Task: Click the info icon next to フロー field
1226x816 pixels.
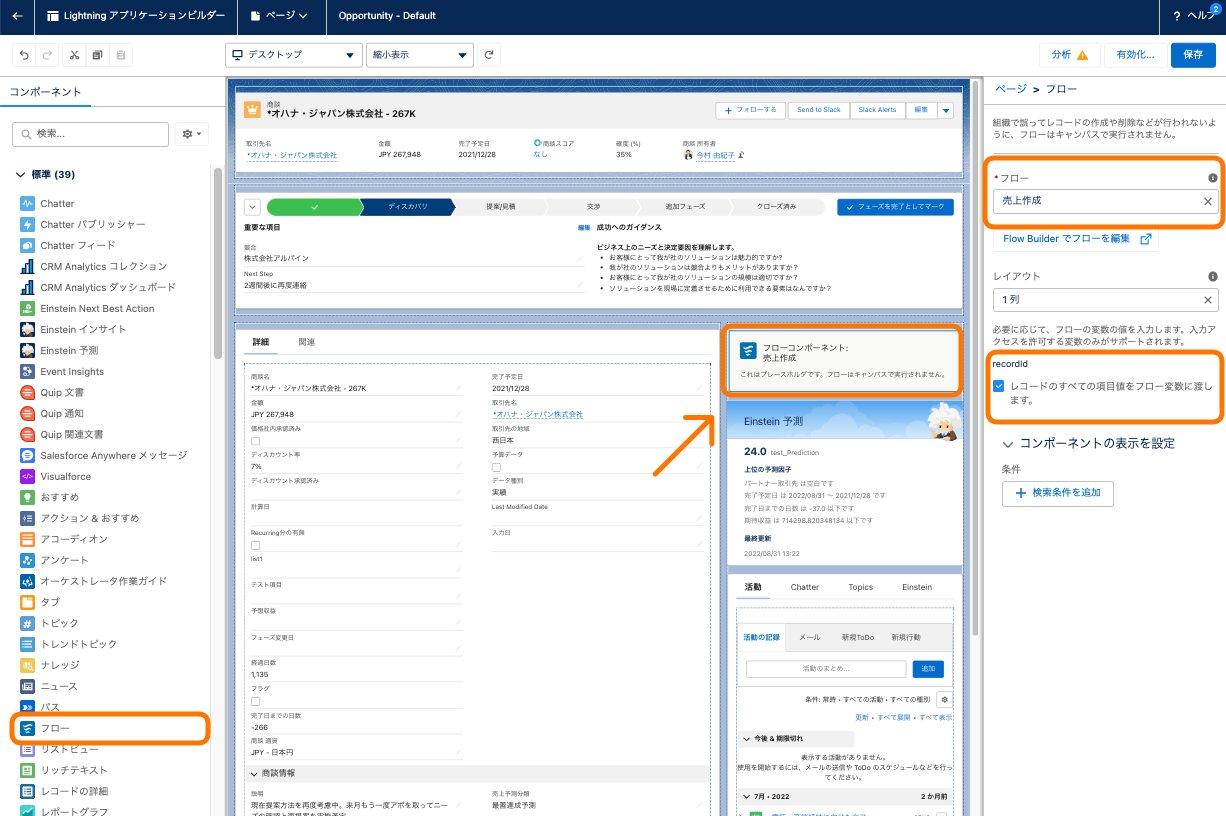Action: pos(1212,178)
